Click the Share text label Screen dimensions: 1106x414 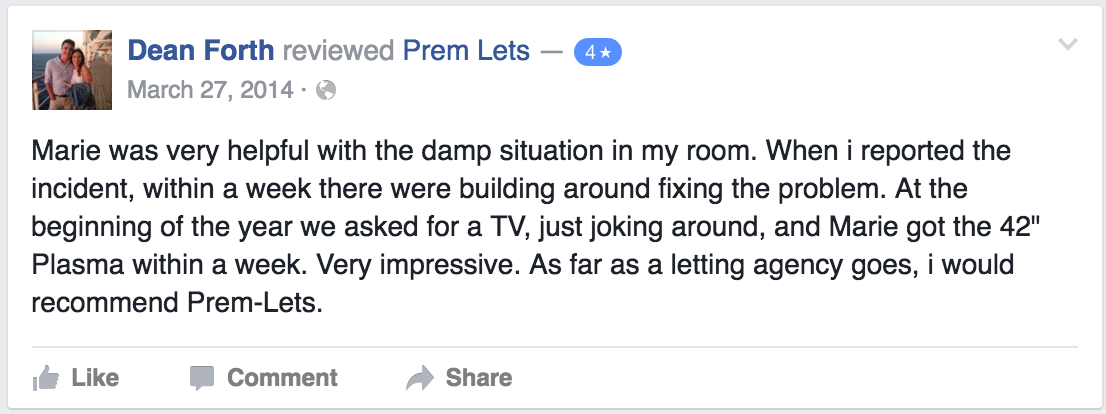tap(478, 378)
